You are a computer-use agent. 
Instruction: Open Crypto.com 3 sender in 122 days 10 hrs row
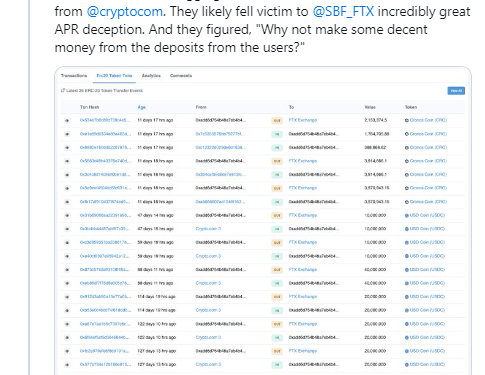click(x=208, y=337)
